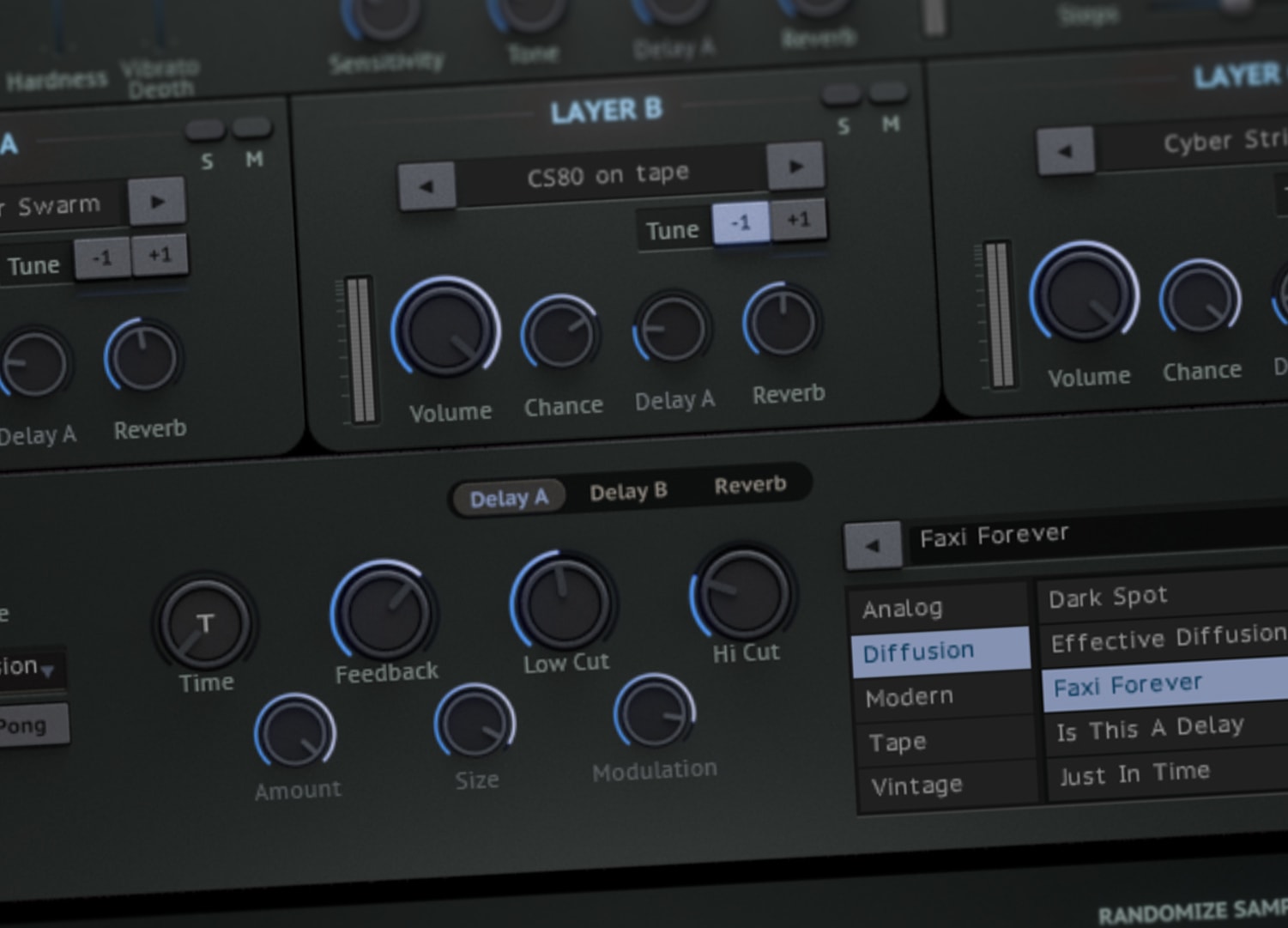Toggle Layer A Tune -1 octave

click(x=102, y=258)
